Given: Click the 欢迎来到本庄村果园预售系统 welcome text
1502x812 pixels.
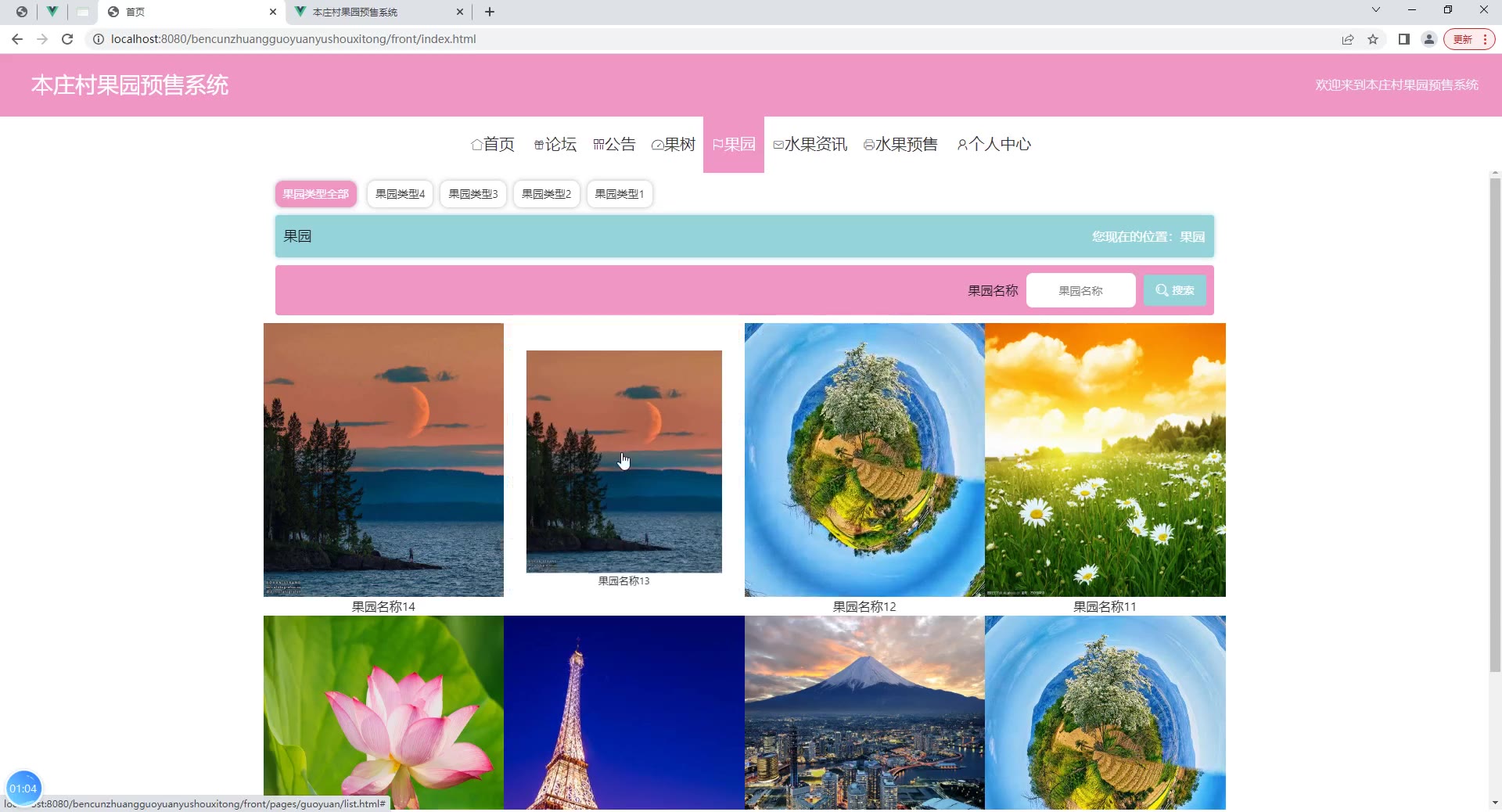Looking at the screenshot, I should [x=1396, y=84].
